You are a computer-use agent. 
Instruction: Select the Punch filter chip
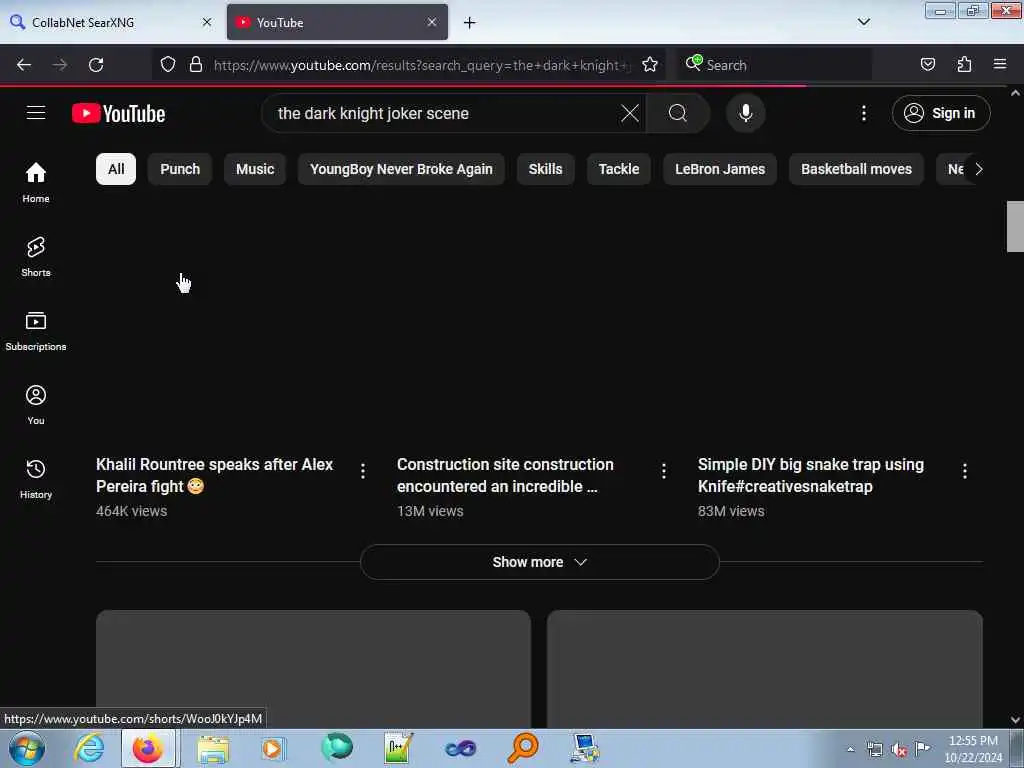click(x=180, y=169)
